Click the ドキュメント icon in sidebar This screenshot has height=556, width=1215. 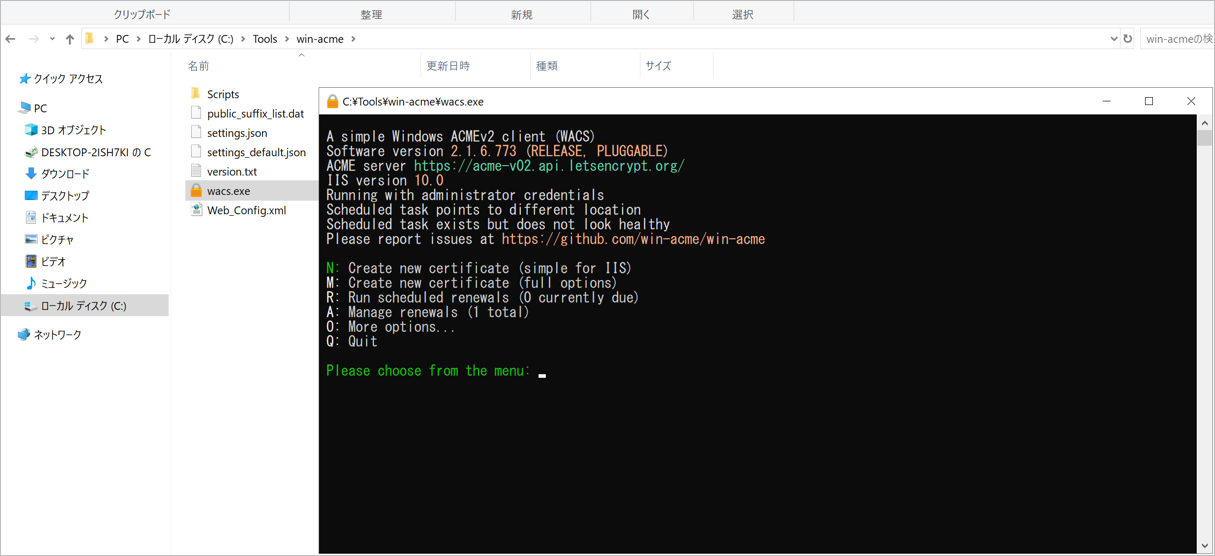[31, 218]
